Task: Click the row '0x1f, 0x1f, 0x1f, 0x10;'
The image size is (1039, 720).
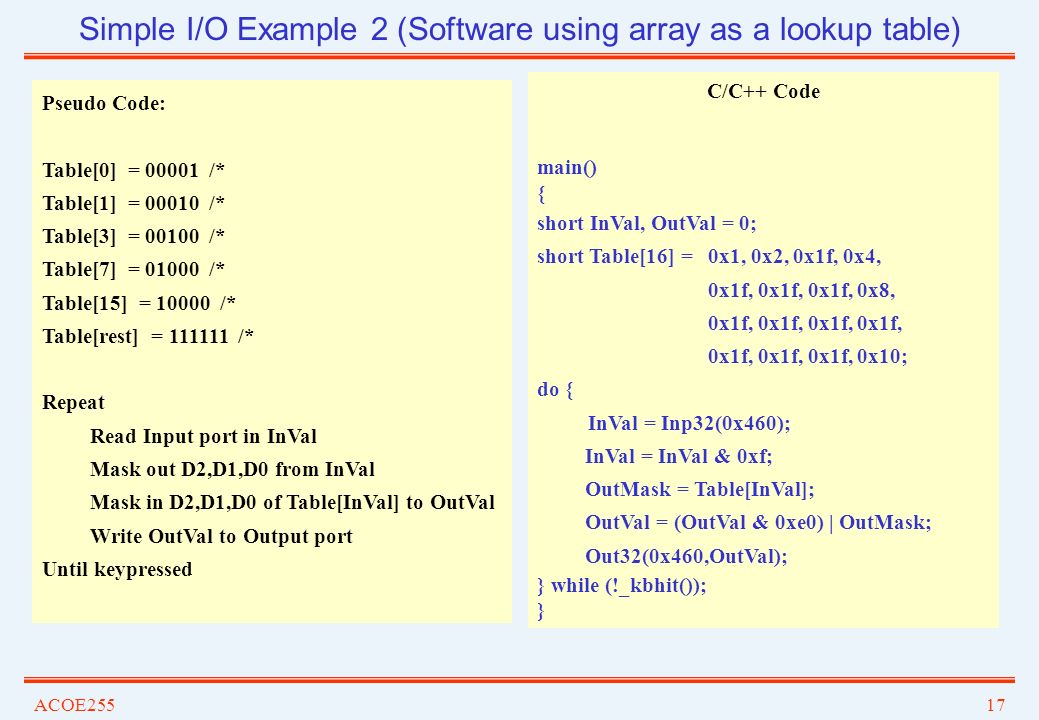Action: (x=808, y=356)
